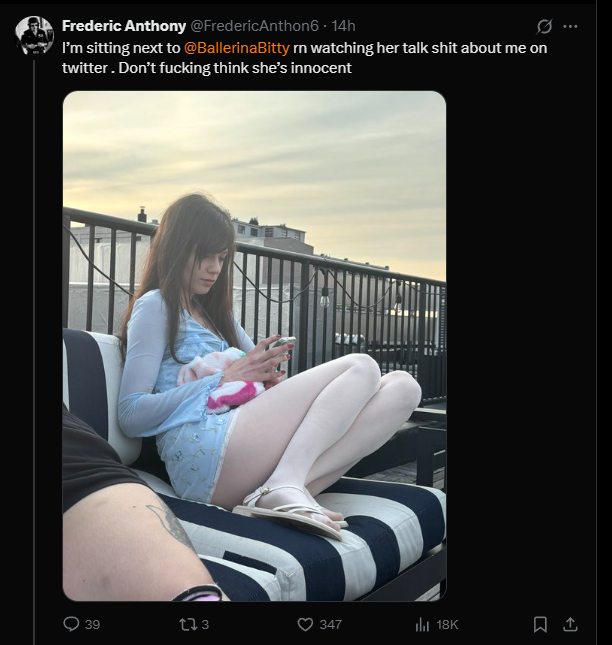Like the post with the heart icon
Viewport: 612px width, 645px height.
click(x=305, y=624)
